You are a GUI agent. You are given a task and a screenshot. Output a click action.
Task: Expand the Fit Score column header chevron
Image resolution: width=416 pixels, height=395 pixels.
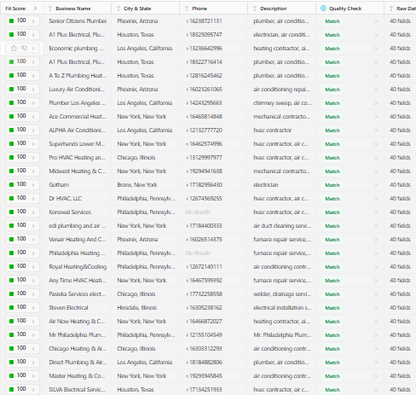click(35, 8)
